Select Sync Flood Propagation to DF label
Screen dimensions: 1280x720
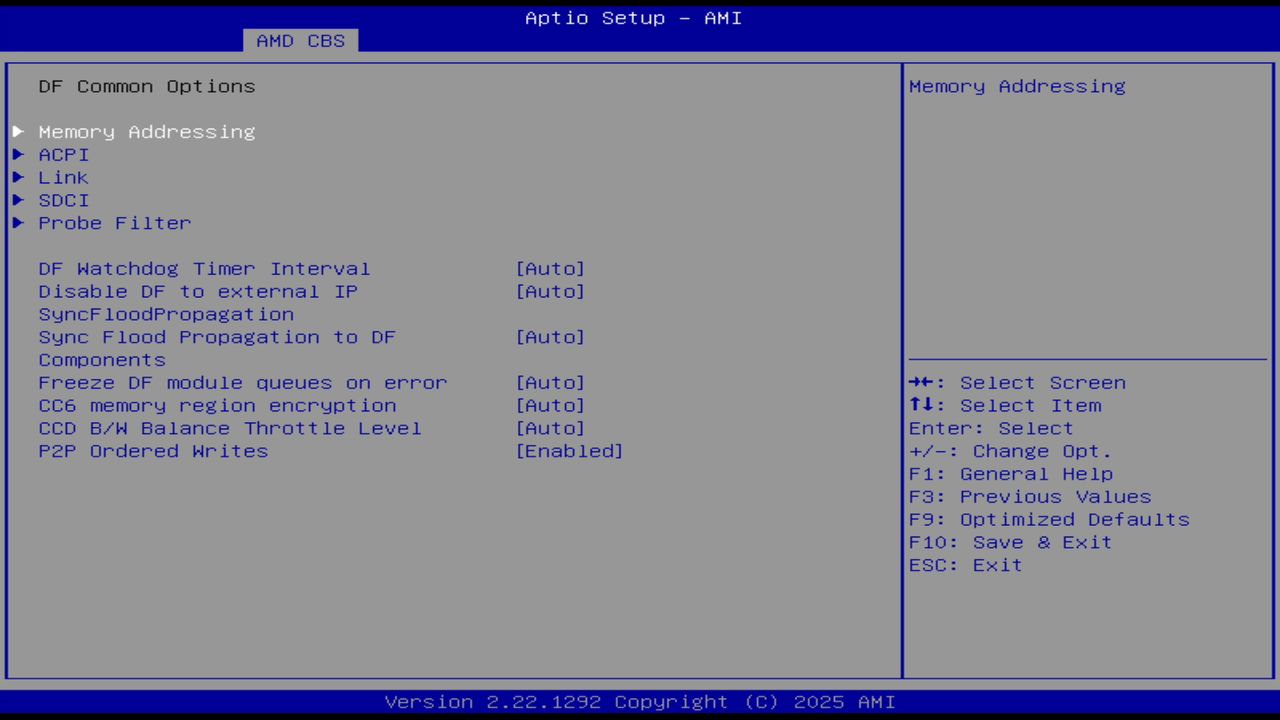click(x=217, y=349)
